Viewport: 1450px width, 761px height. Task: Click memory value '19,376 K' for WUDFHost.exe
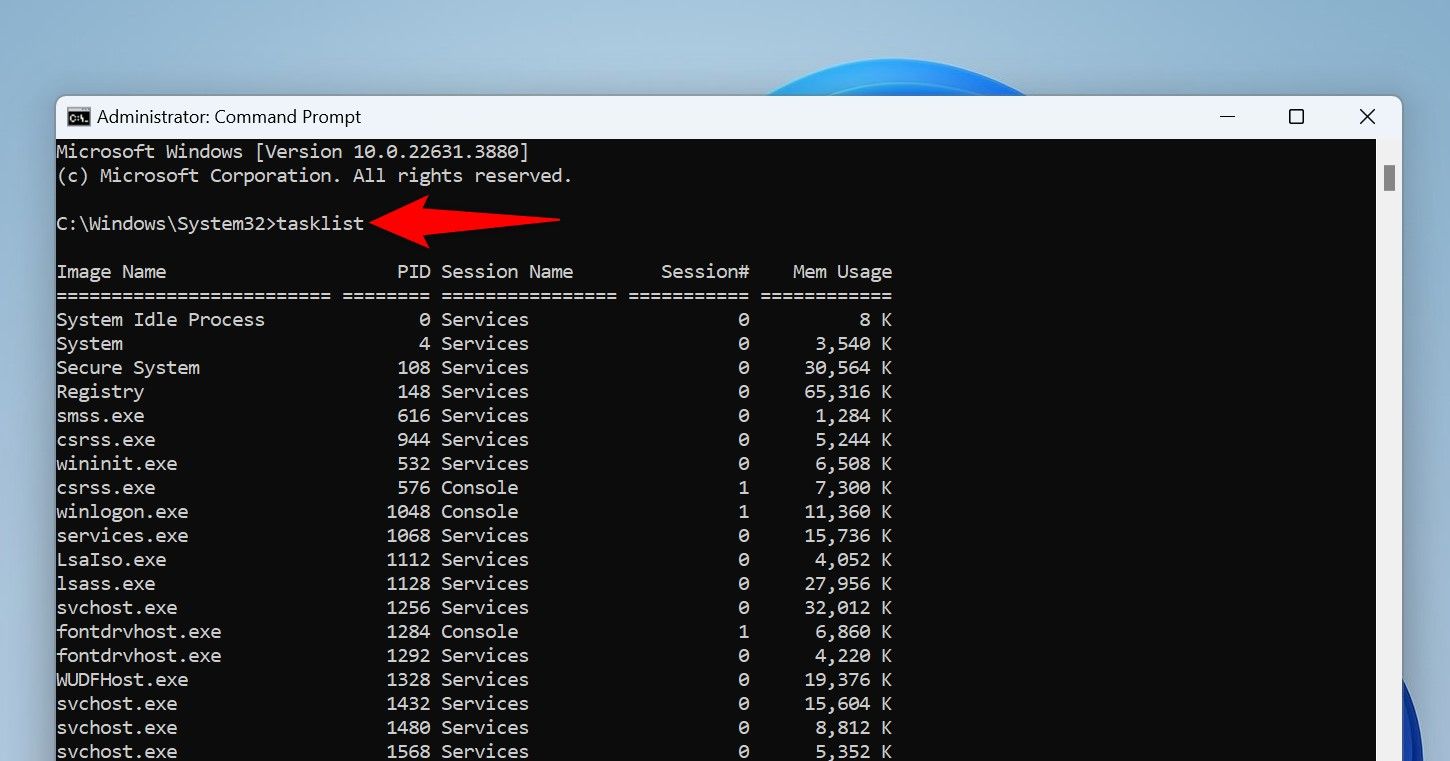point(848,680)
